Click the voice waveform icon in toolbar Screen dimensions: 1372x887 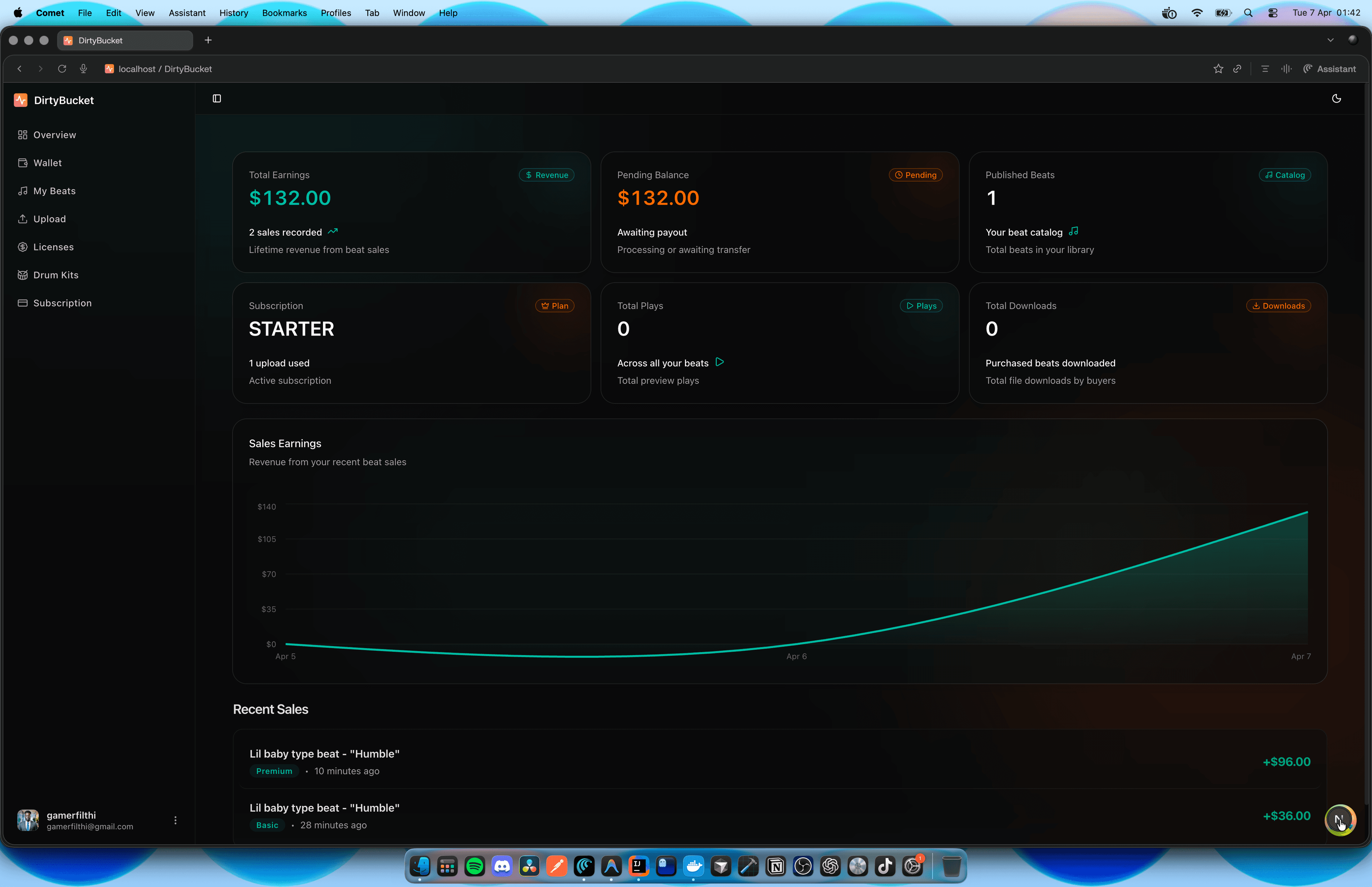coord(1286,69)
